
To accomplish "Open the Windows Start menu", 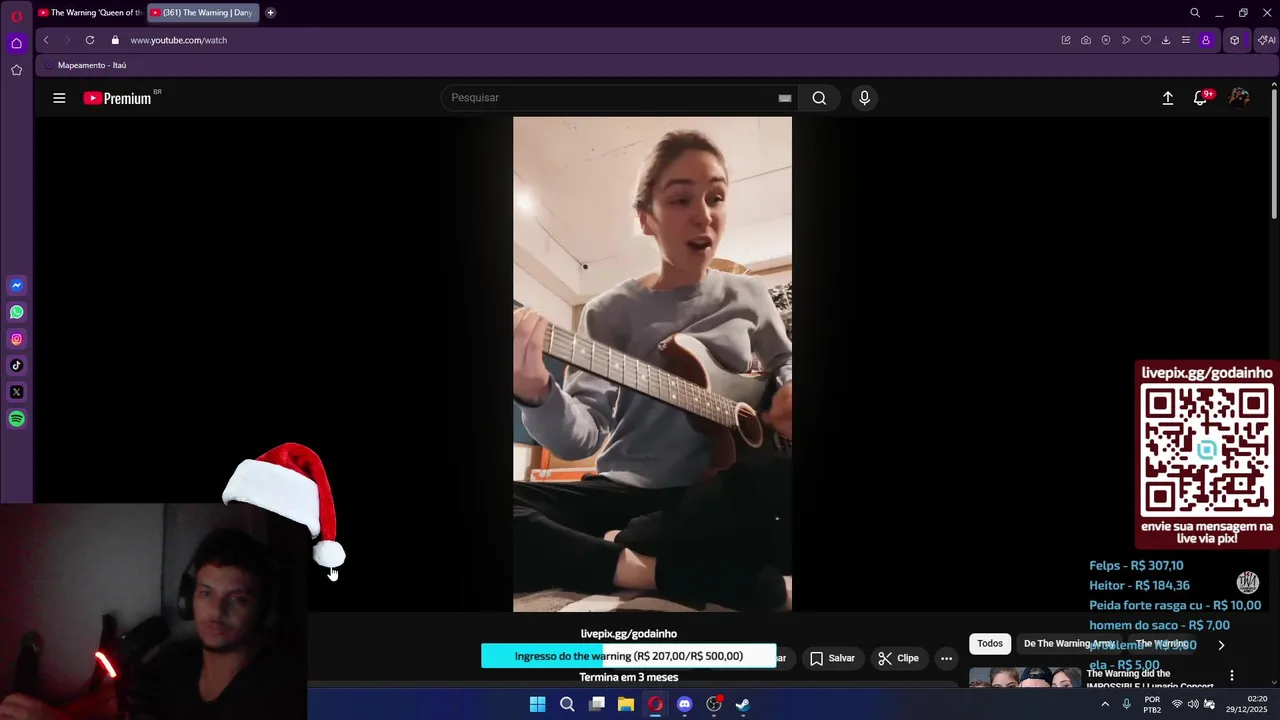I will (x=537, y=704).
